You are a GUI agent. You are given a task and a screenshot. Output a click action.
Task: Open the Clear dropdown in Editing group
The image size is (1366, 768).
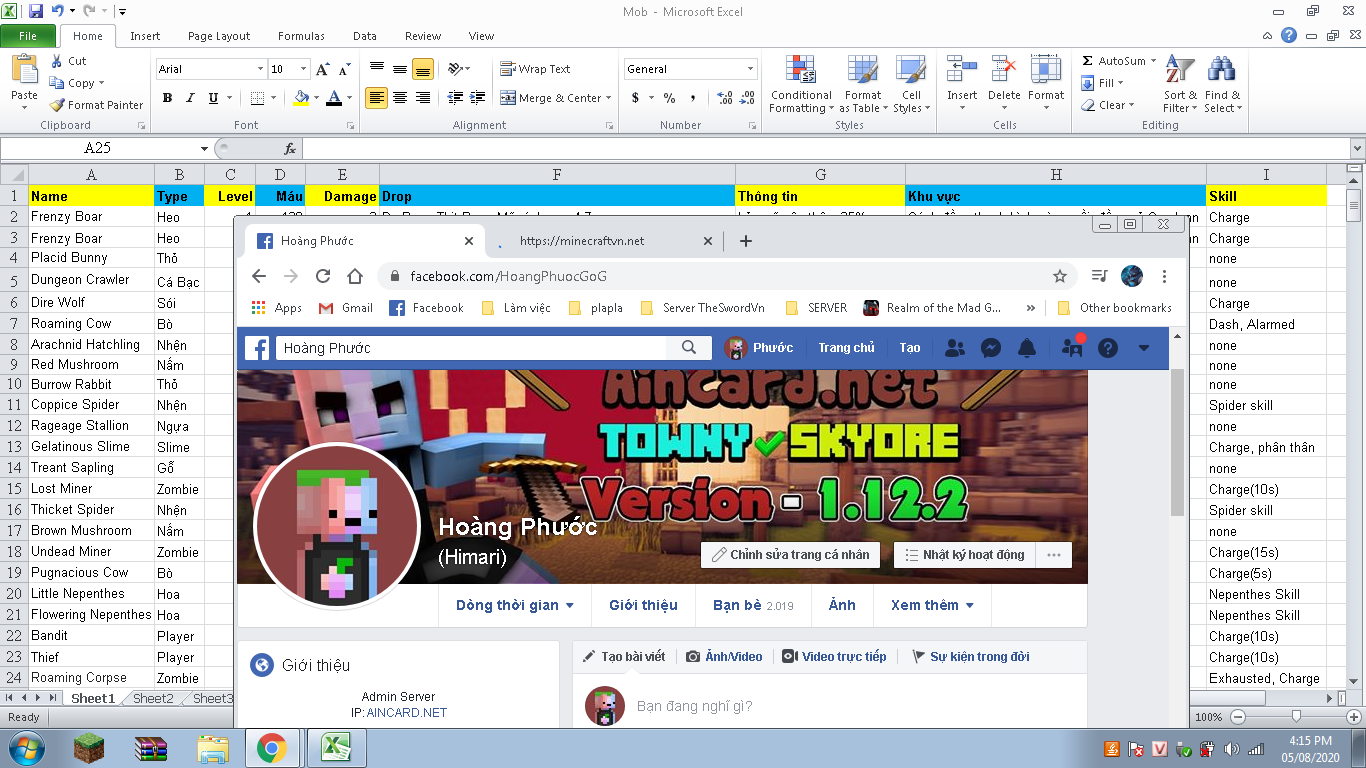click(x=1131, y=105)
